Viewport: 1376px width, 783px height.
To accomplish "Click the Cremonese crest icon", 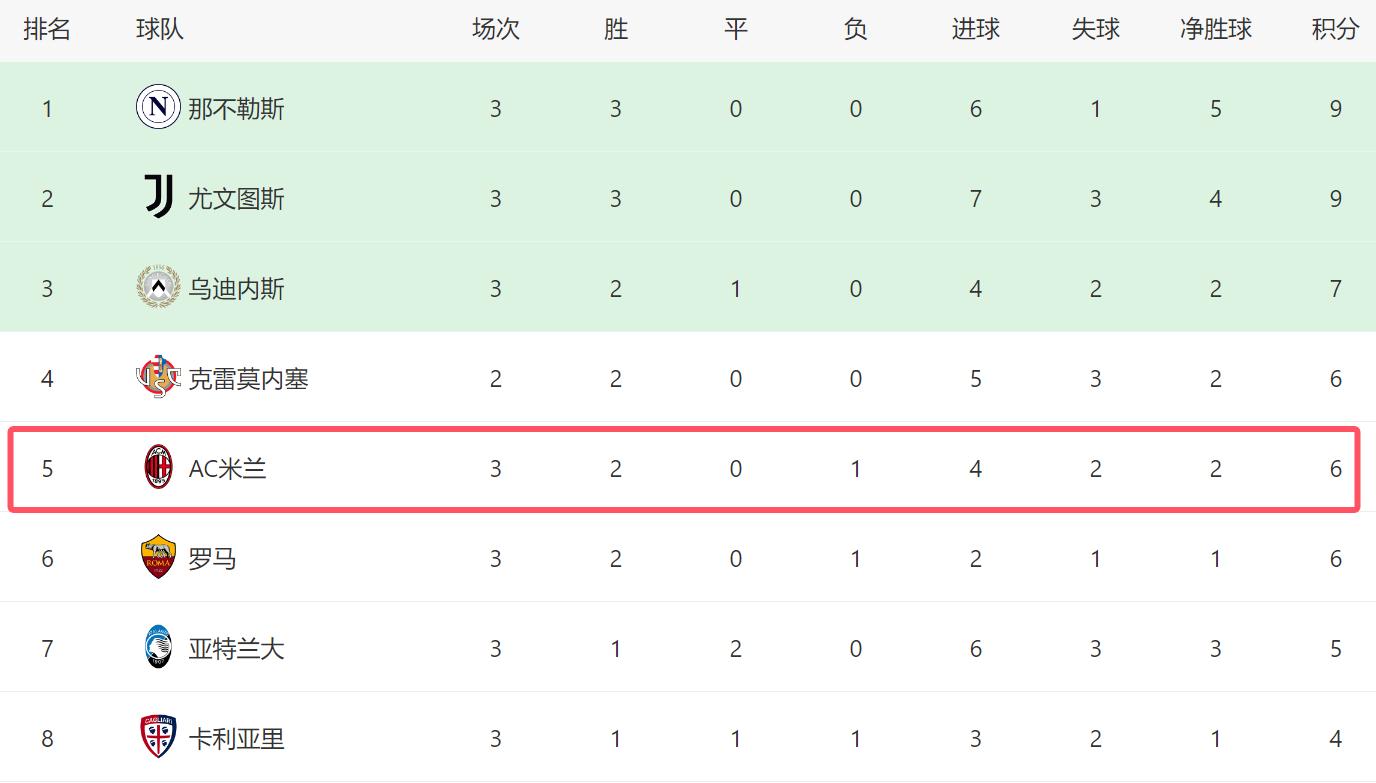I will coord(158,378).
